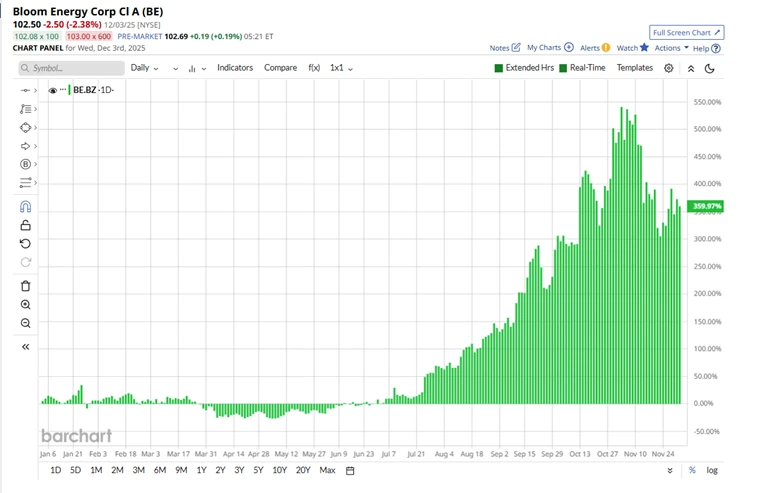
Task: Click into the Symbol search field
Action: [x=72, y=68]
